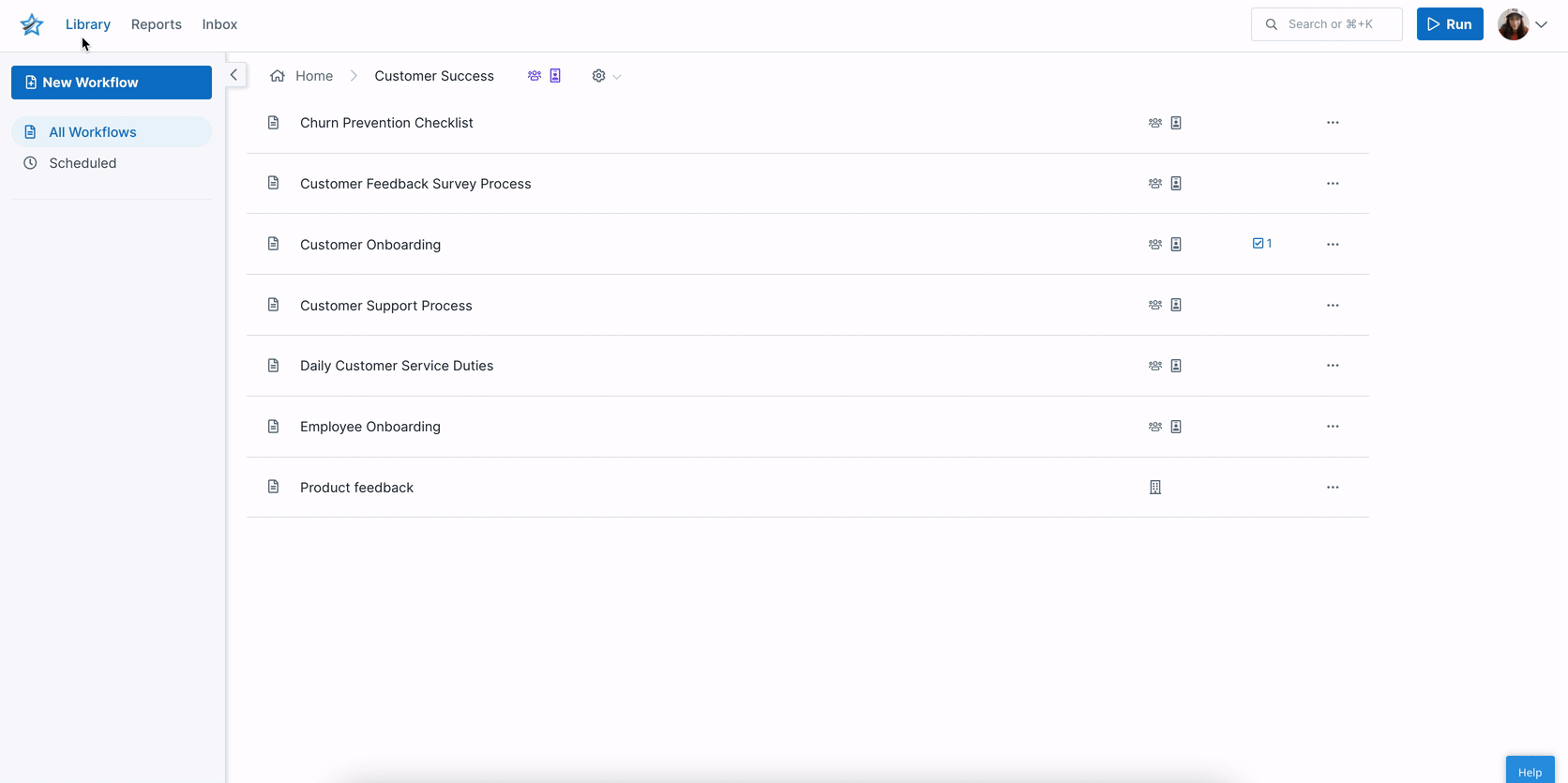Image resolution: width=1568 pixels, height=783 pixels.
Task: Click the home icon in breadcrumb
Action: pos(278,76)
